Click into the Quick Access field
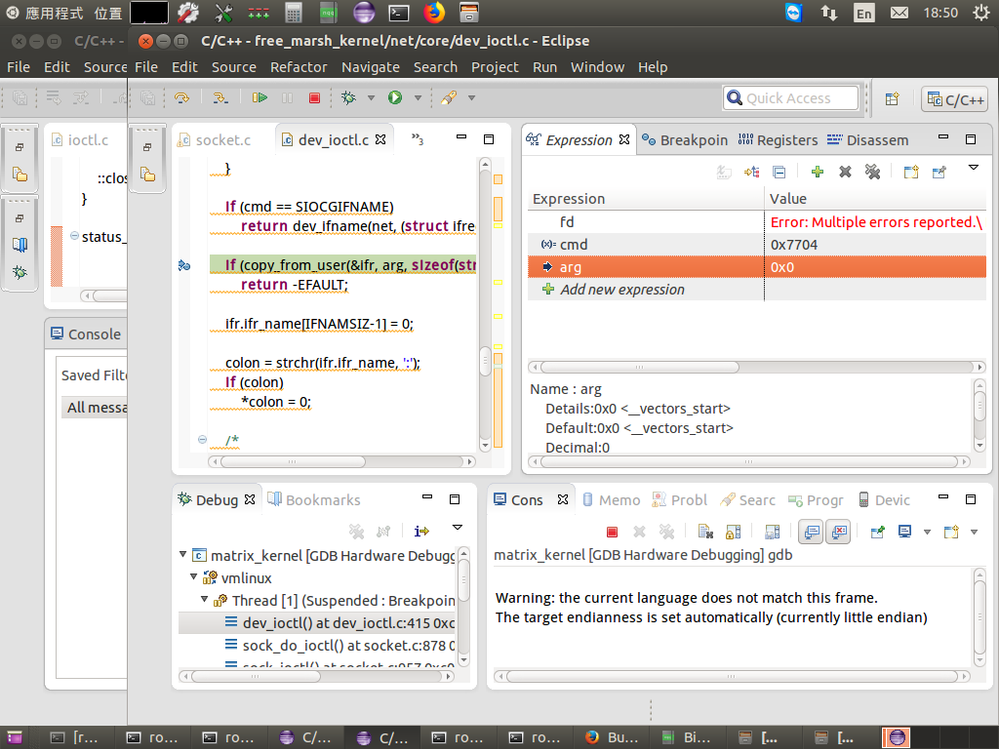 pyautogui.click(x=791, y=98)
